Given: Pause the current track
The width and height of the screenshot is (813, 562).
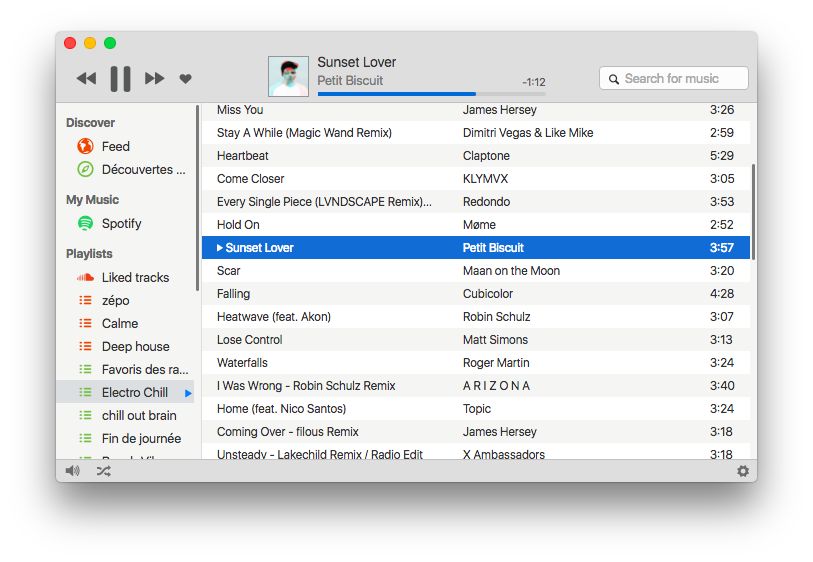Looking at the screenshot, I should coord(120,79).
